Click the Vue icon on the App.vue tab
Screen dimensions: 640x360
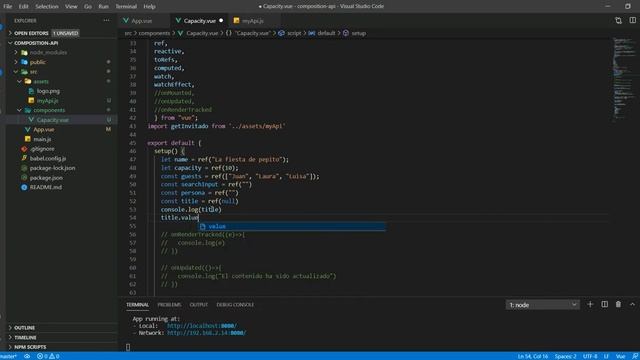click(126, 20)
